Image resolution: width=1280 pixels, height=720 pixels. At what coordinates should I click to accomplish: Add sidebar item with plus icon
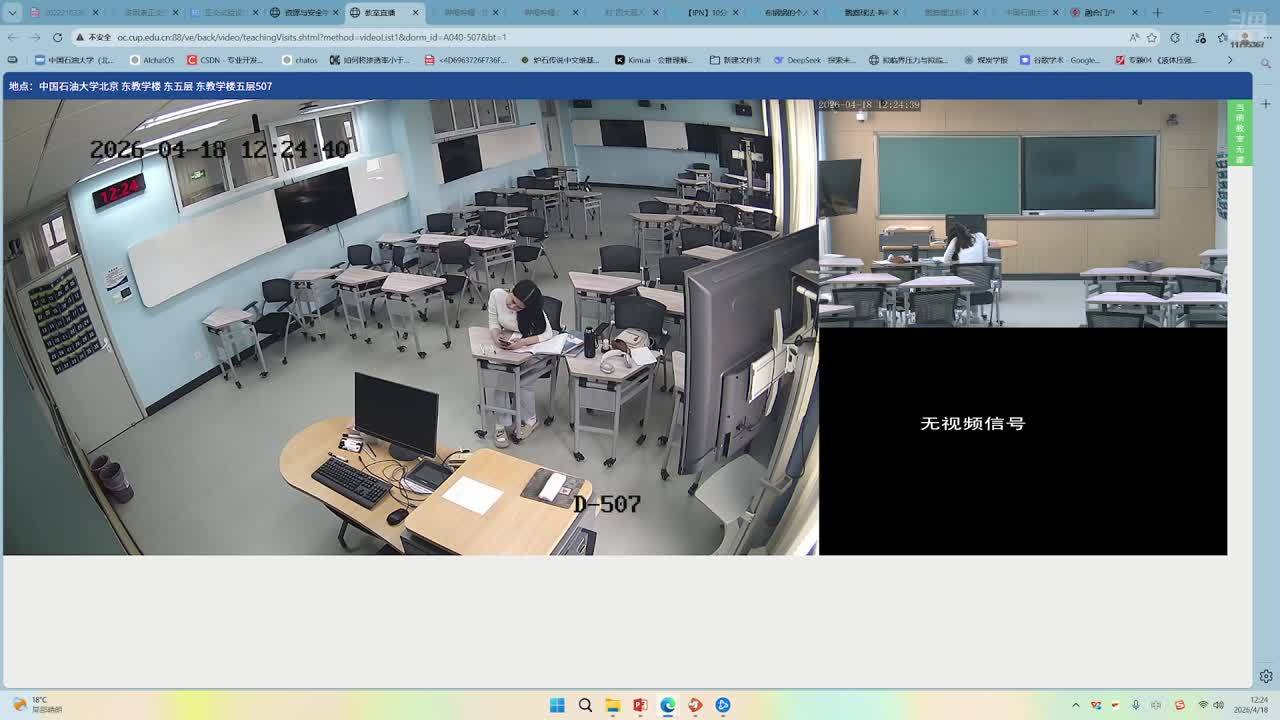tap(1266, 104)
